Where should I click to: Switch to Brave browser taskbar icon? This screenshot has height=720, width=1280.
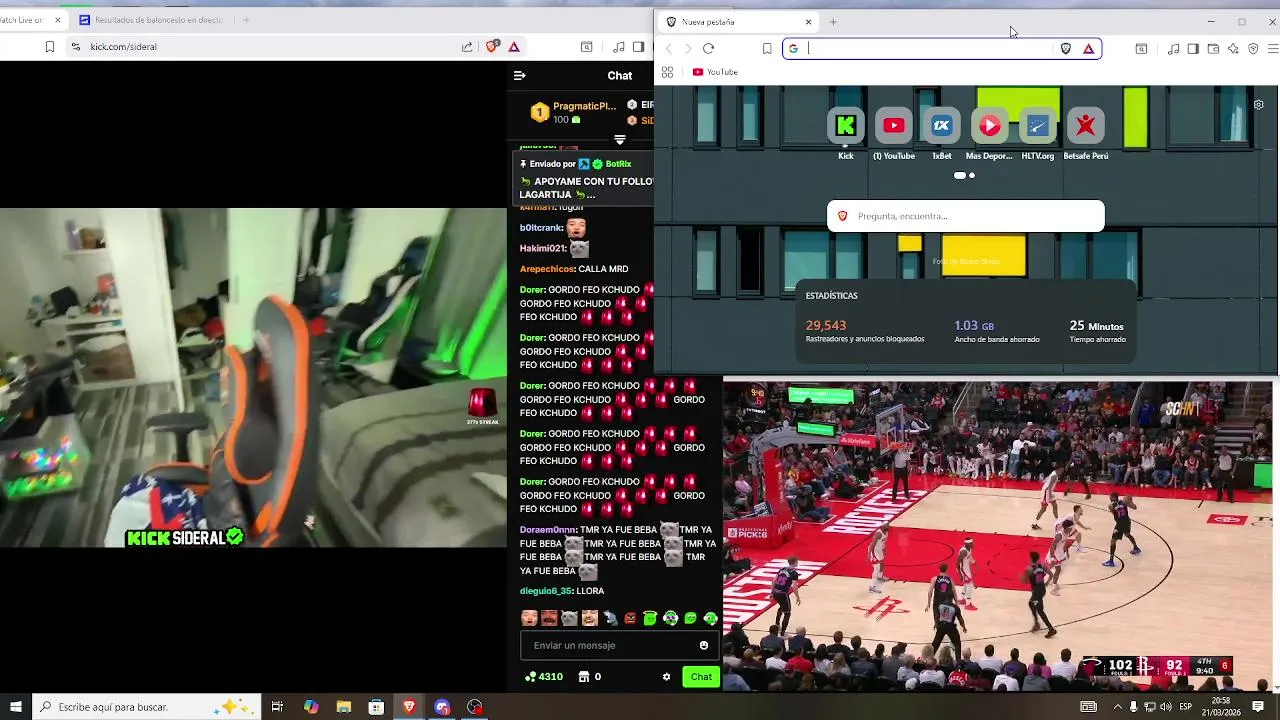tap(409, 707)
